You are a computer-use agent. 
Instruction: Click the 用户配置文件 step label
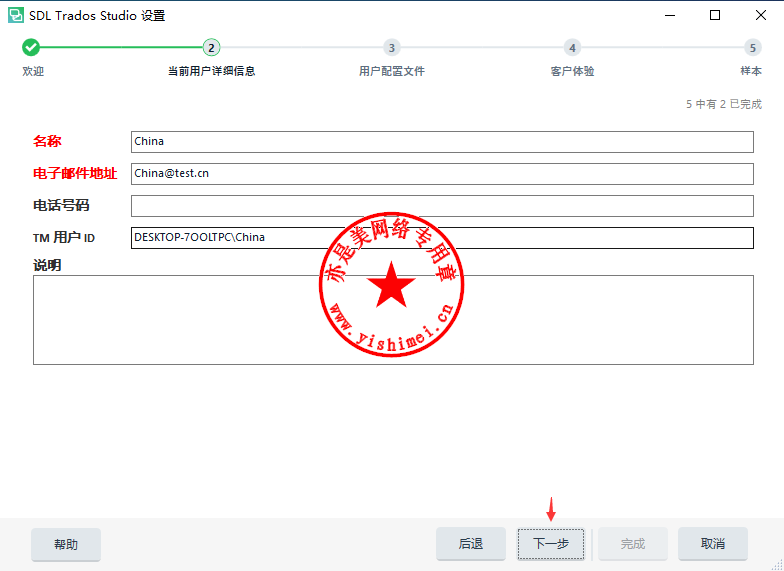[x=392, y=72]
